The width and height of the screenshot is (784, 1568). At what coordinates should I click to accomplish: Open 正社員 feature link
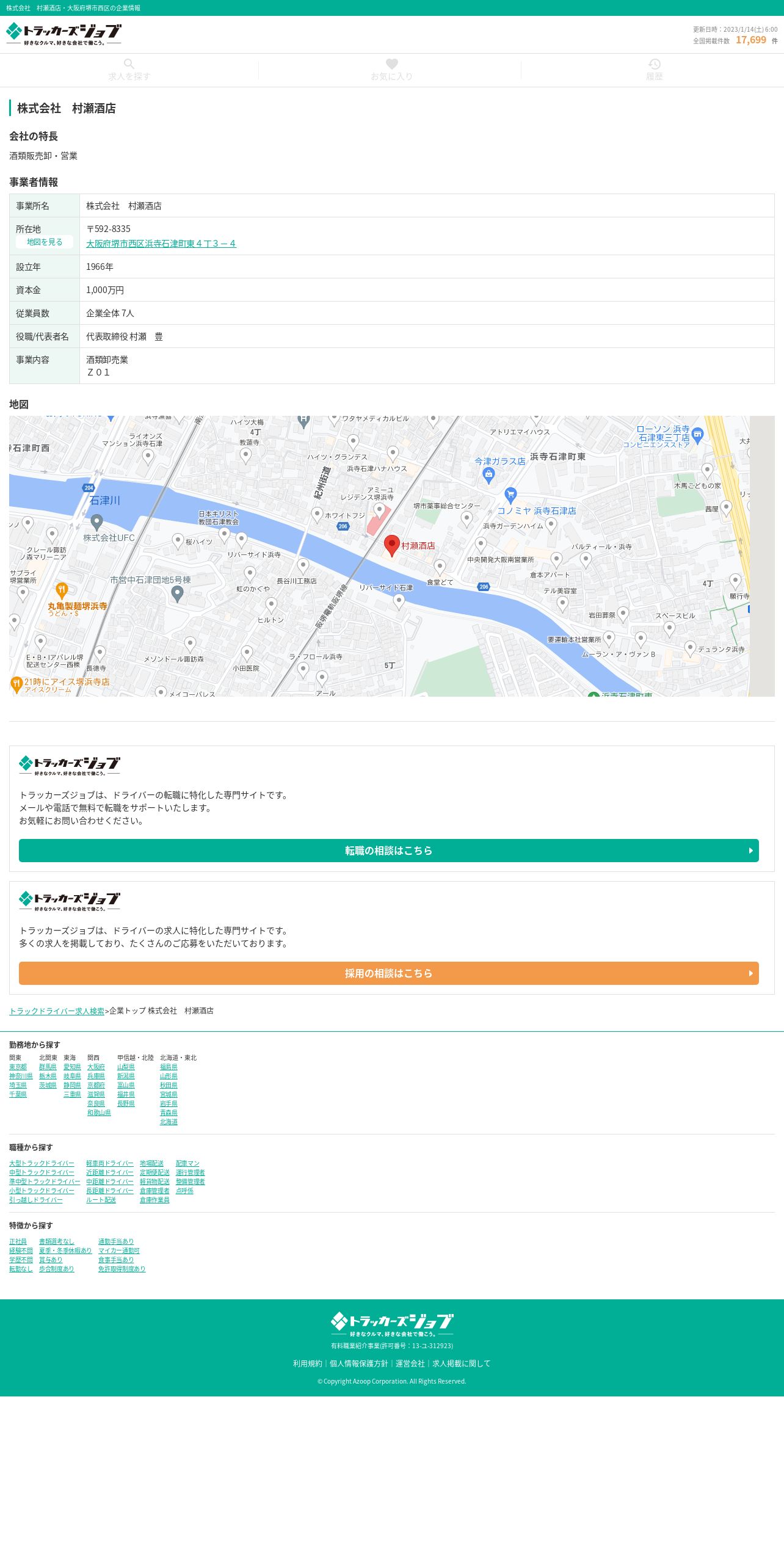click(18, 1242)
